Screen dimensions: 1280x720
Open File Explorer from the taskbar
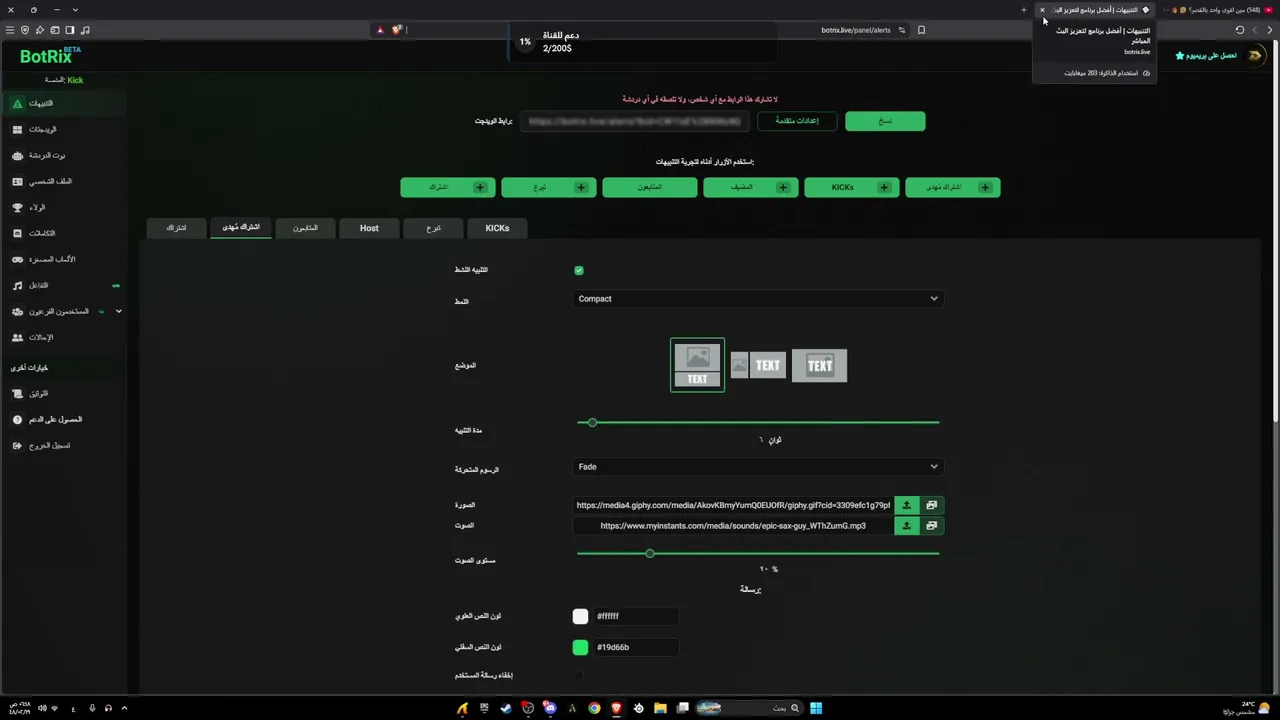point(660,708)
